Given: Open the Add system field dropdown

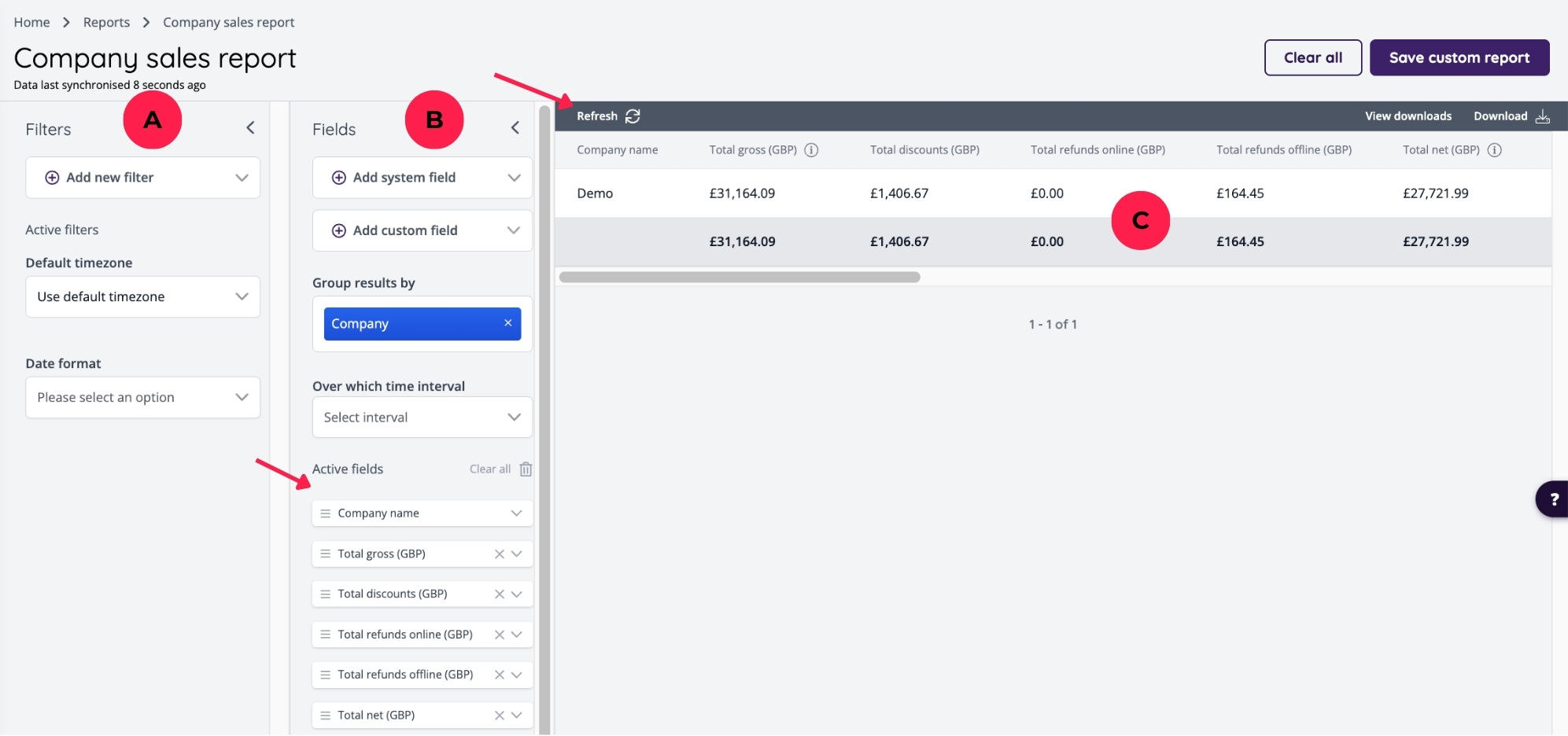Looking at the screenshot, I should pyautogui.click(x=422, y=178).
